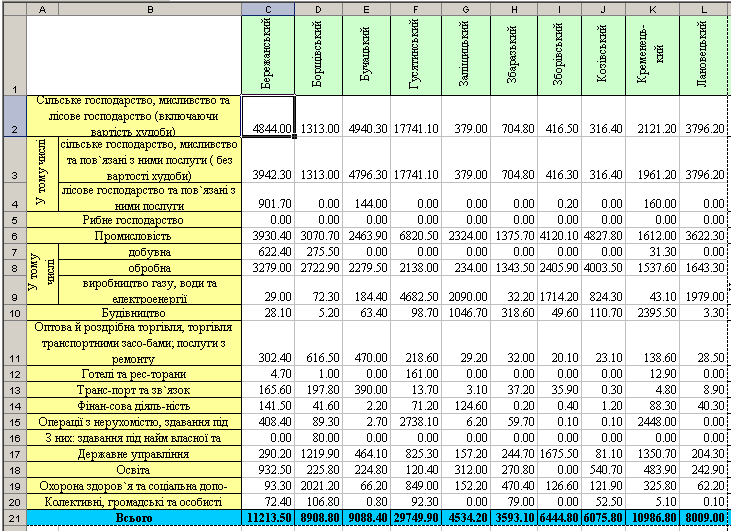Click cell with value 616.50

click(x=318, y=343)
